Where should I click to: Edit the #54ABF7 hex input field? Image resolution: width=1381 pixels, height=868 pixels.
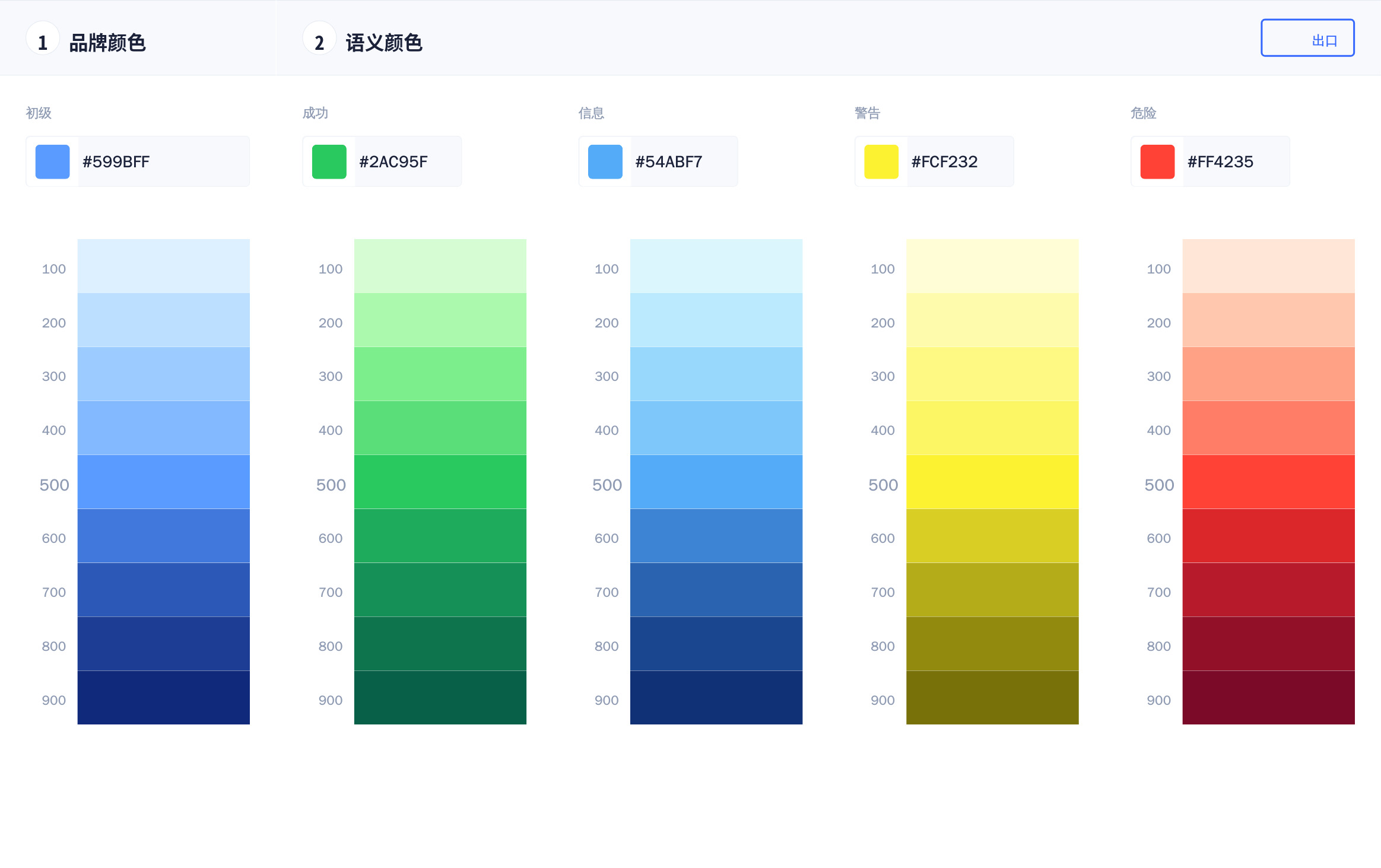(683, 161)
